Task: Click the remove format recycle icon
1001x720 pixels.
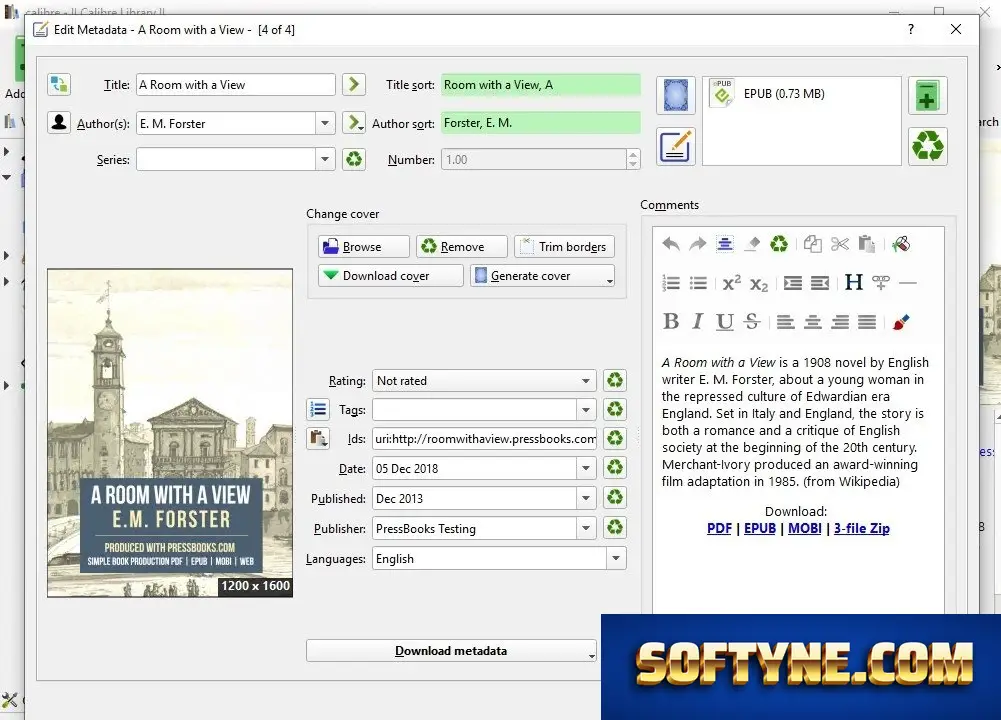Action: 927,146
